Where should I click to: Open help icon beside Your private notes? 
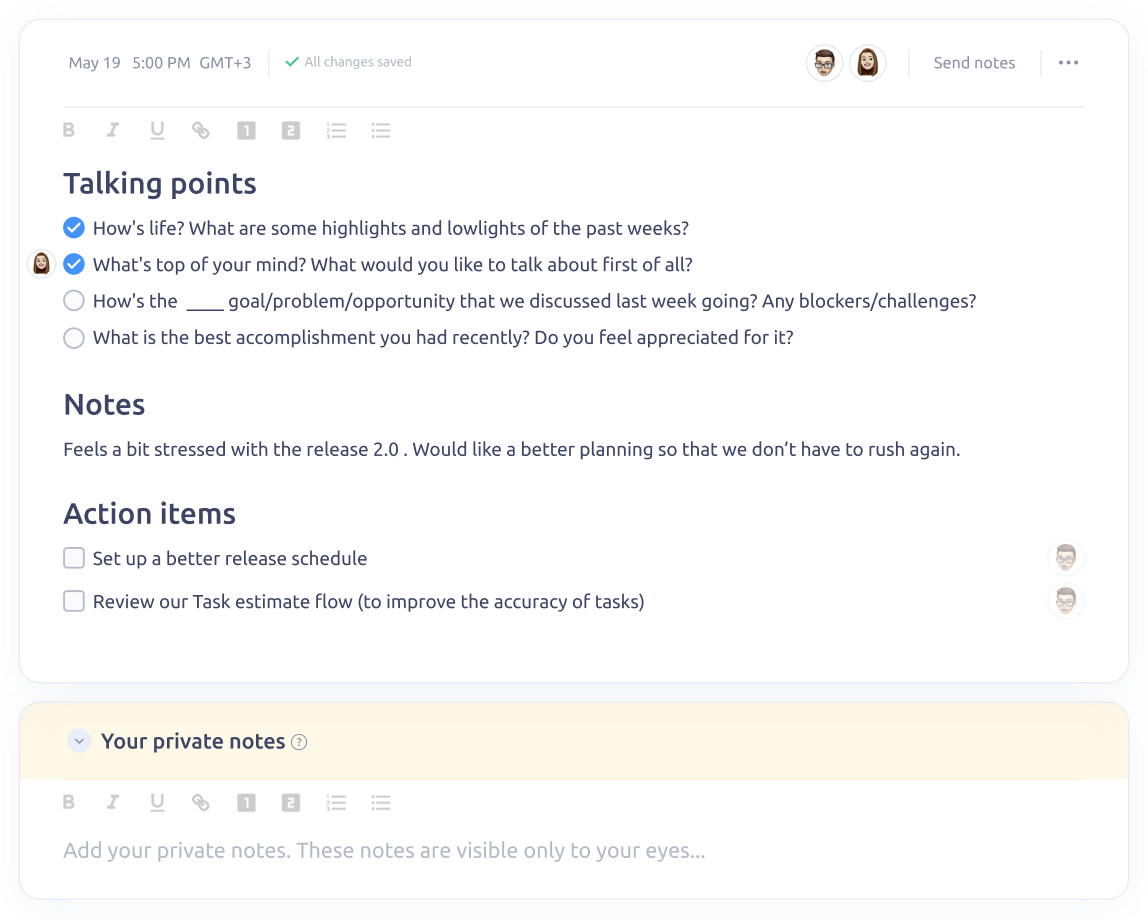(299, 742)
